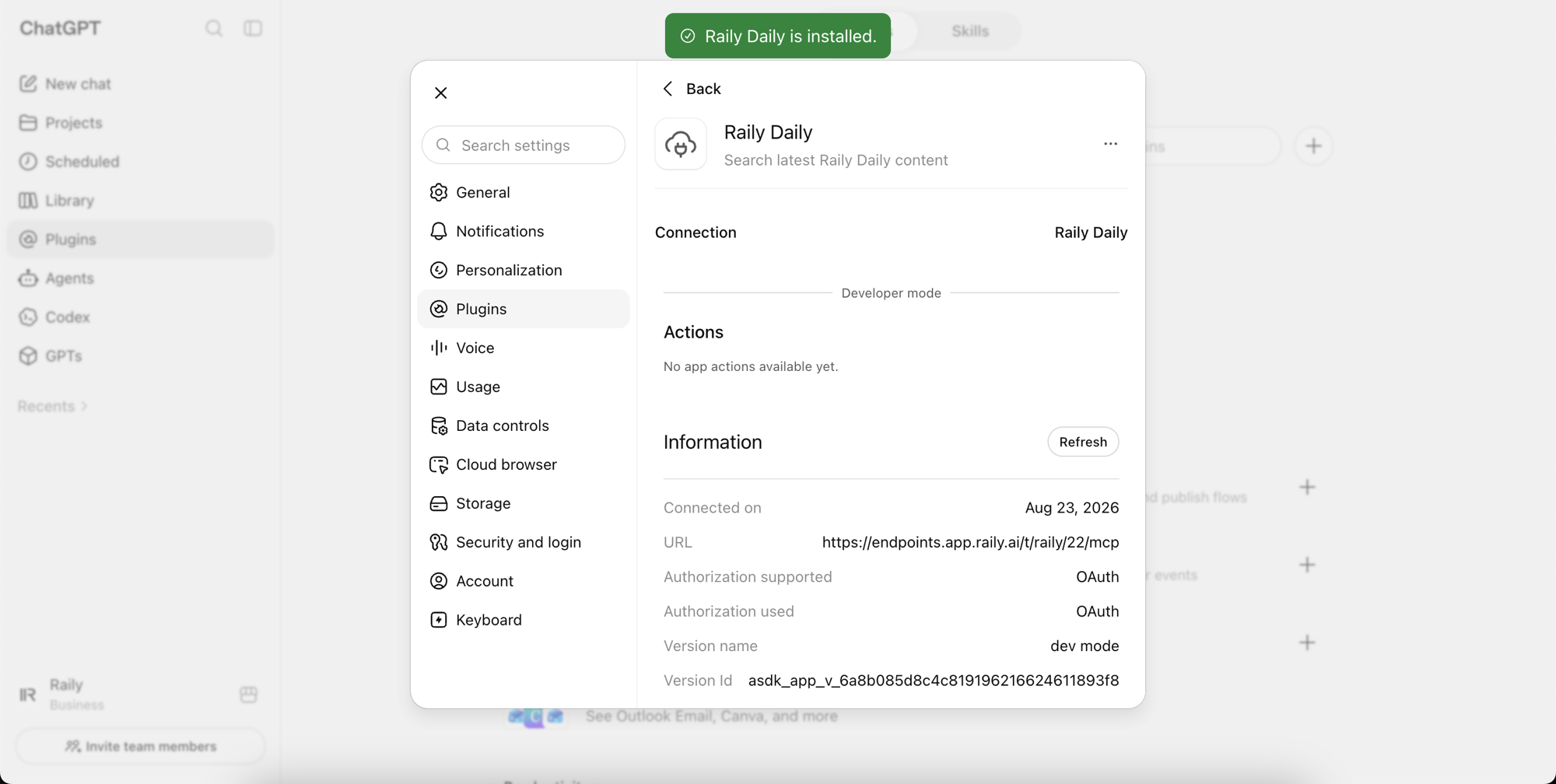
Task: Expand the Recents section
Action: pos(52,406)
